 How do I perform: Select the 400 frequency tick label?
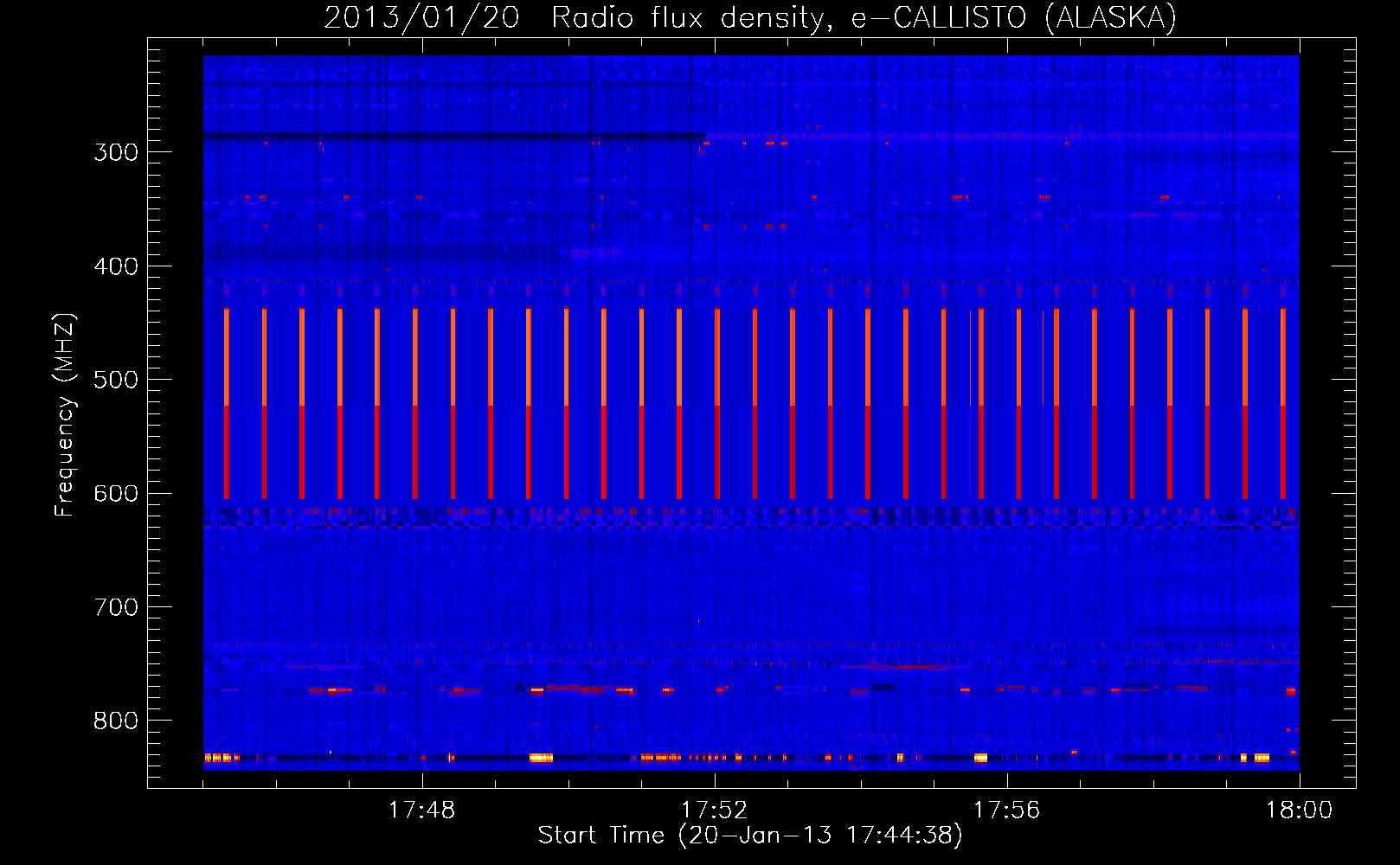[x=116, y=266]
